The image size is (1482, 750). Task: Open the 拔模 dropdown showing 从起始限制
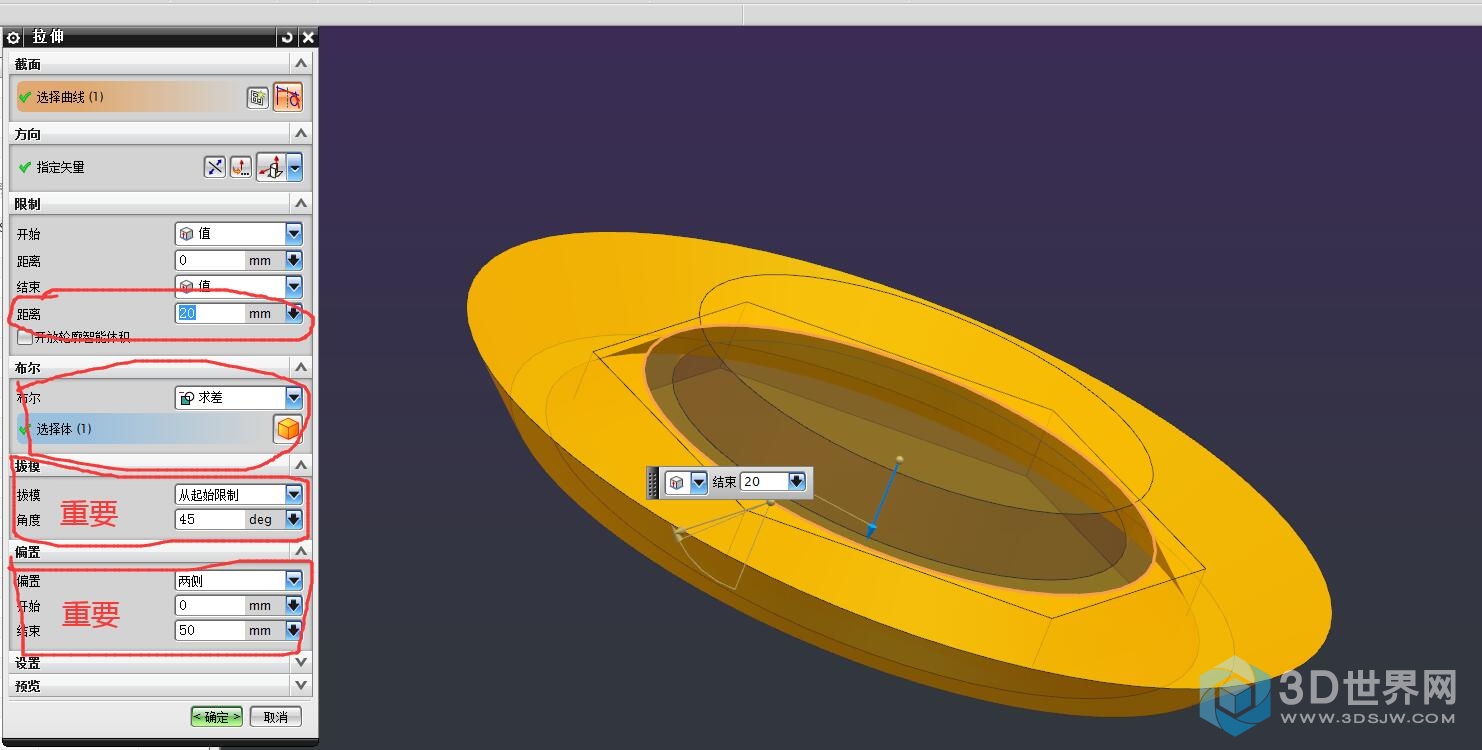239,494
